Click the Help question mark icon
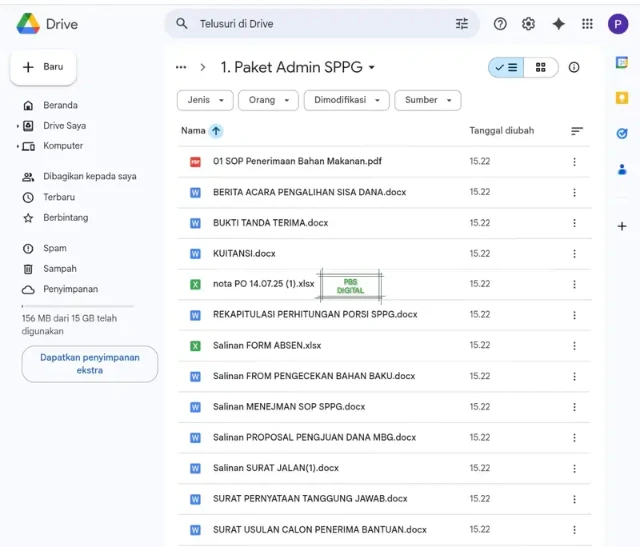This screenshot has width=640, height=547. [x=500, y=24]
